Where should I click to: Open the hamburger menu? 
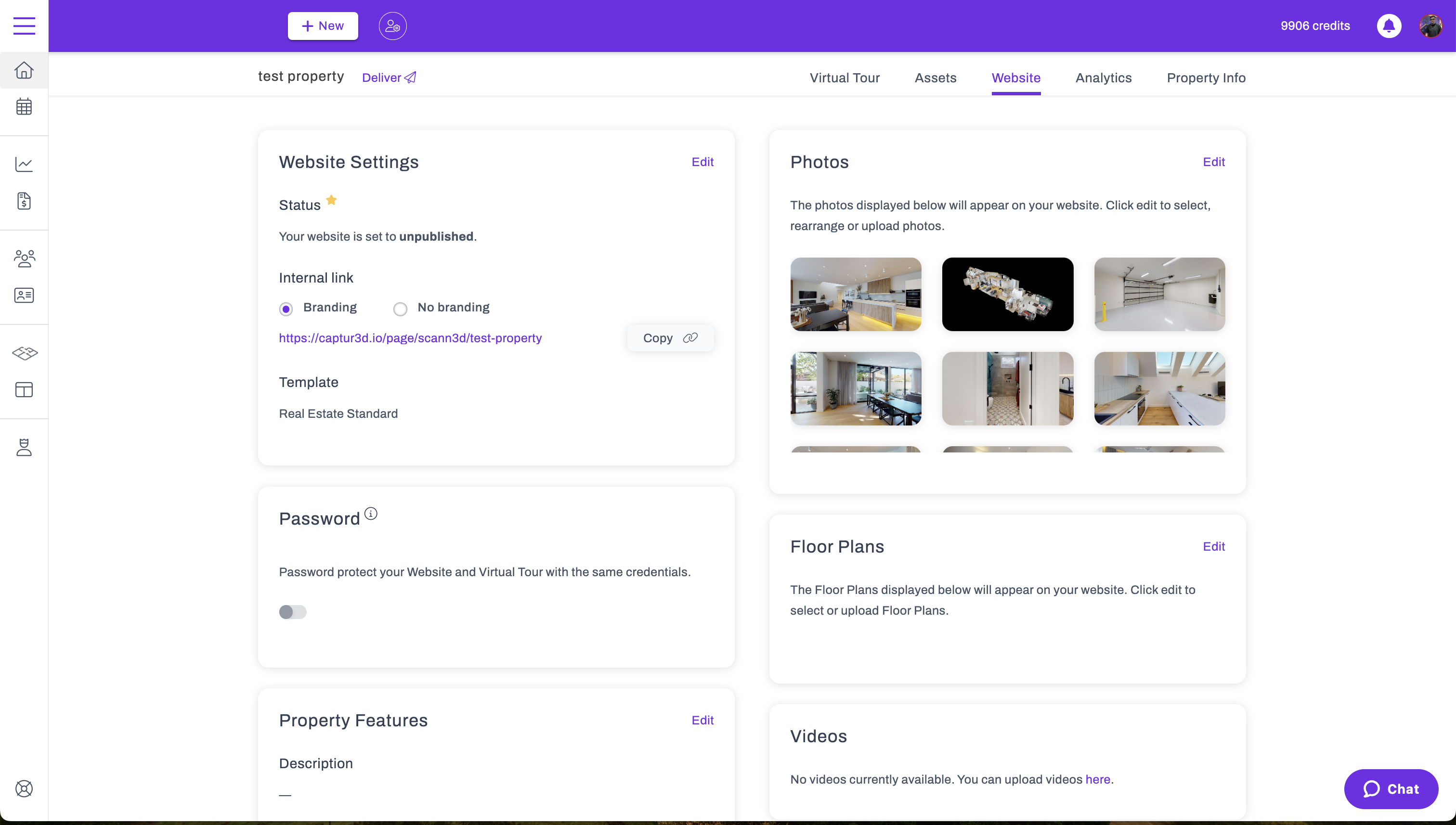(24, 26)
